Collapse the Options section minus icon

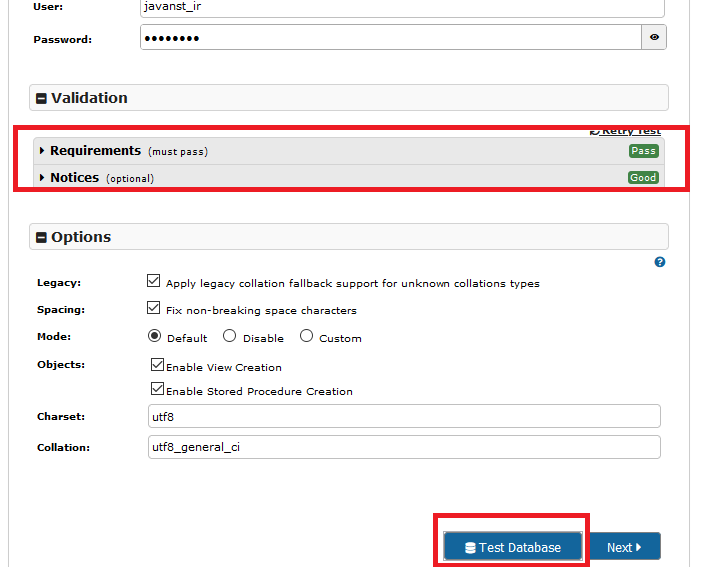42,237
